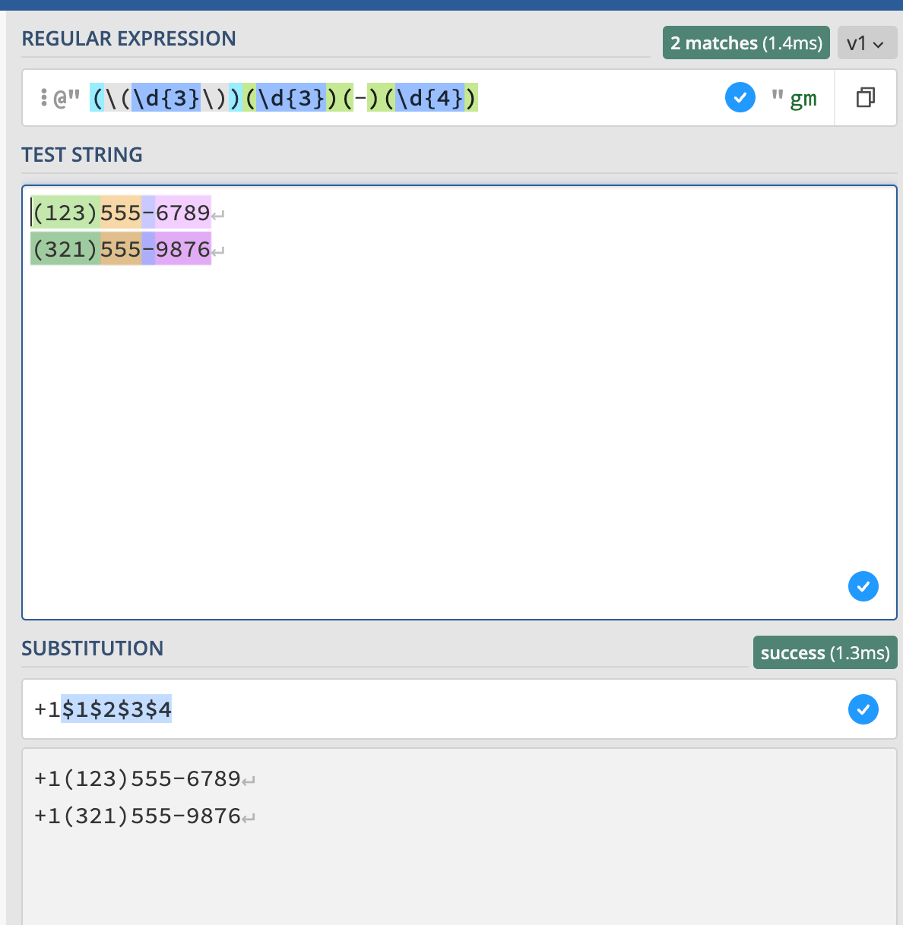Click the 2 matches badge
The width and height of the screenshot is (904, 926).
tap(745, 43)
